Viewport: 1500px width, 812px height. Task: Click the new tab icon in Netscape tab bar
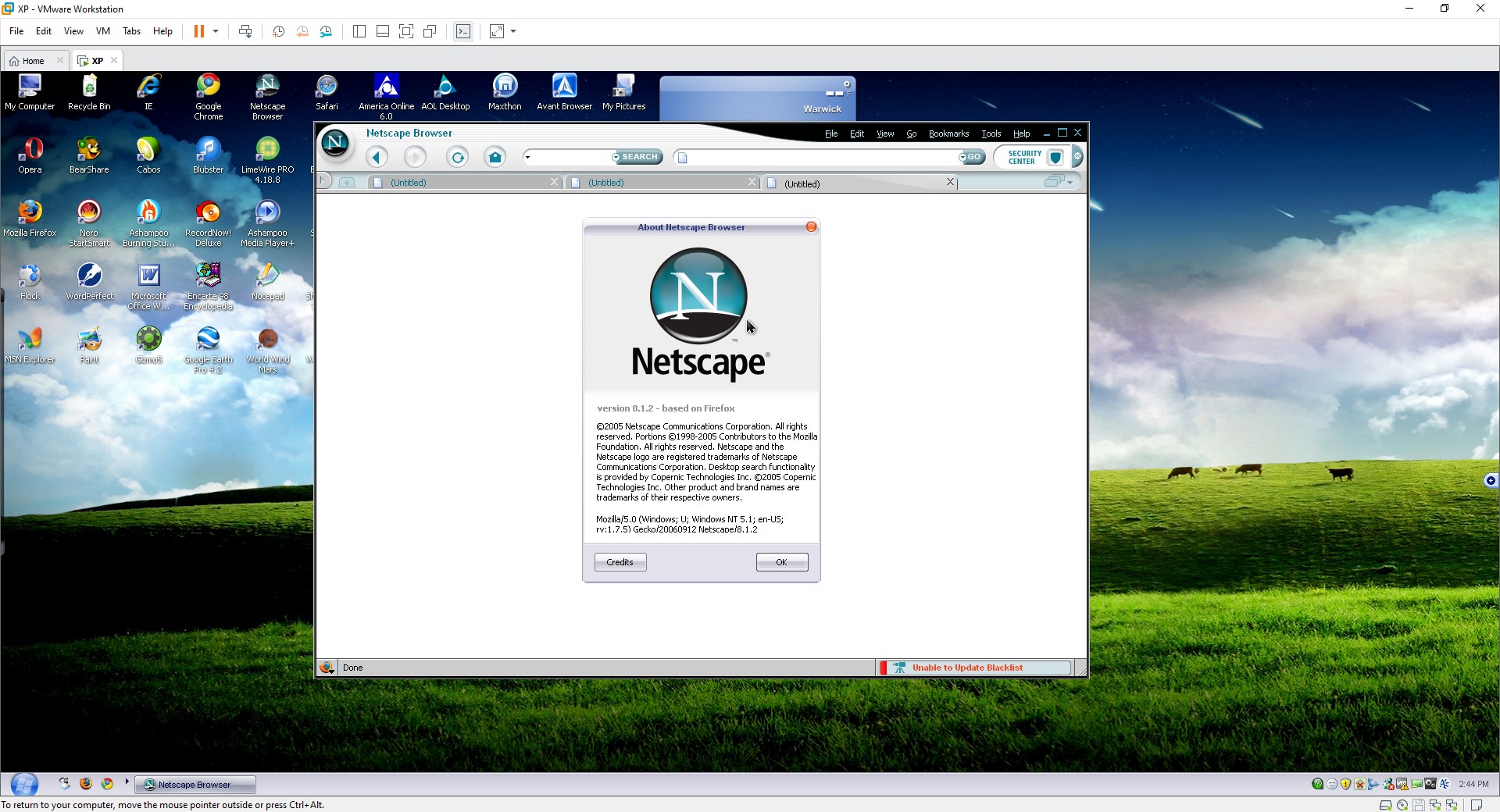[347, 183]
